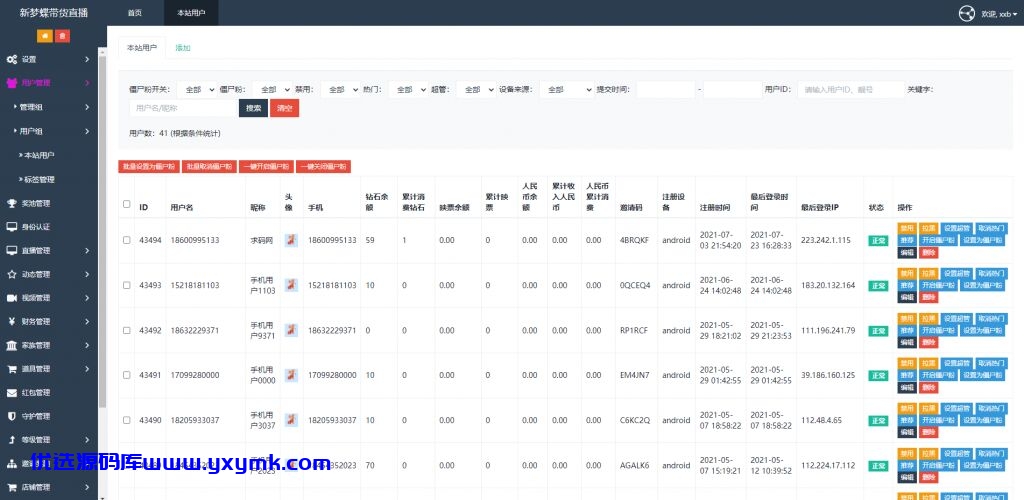Click the 批量设置为僵尸粉 button

tap(149, 166)
